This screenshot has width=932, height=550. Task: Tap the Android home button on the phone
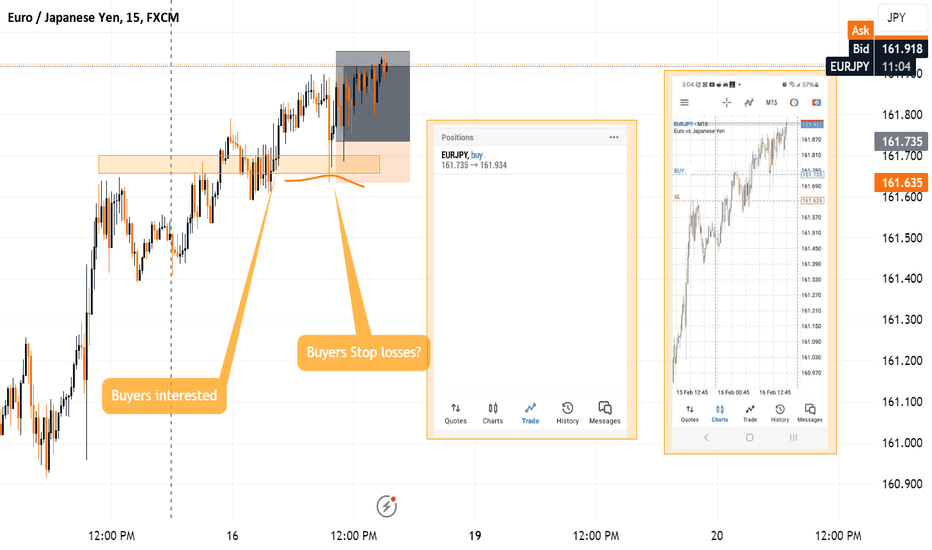click(750, 438)
